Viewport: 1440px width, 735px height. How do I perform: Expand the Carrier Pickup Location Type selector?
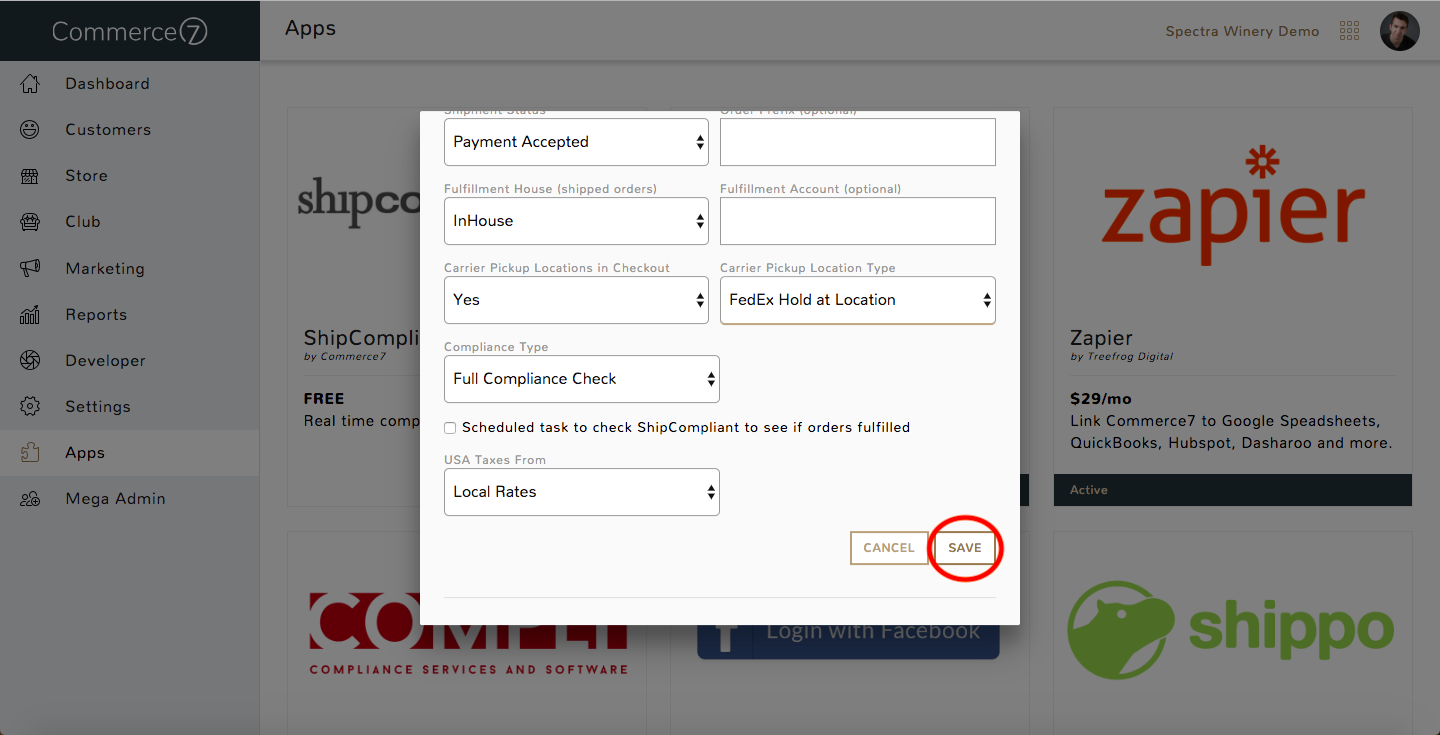pos(857,300)
